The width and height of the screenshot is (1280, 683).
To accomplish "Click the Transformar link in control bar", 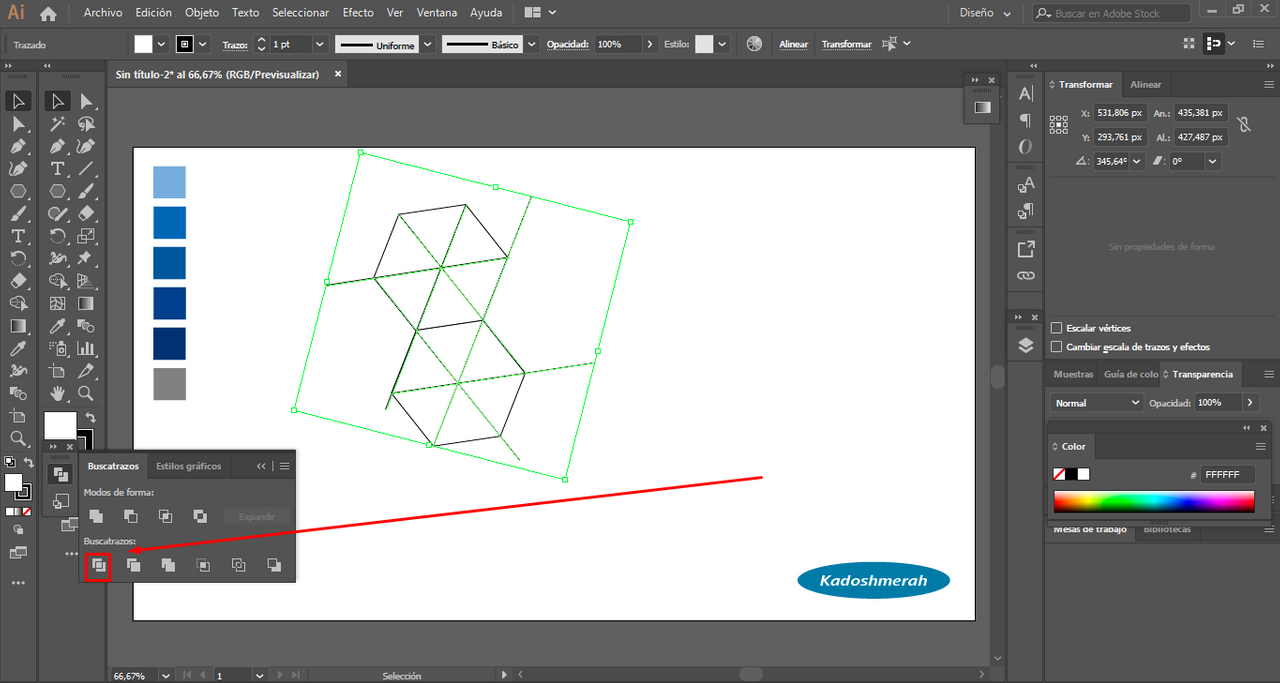I will [846, 44].
